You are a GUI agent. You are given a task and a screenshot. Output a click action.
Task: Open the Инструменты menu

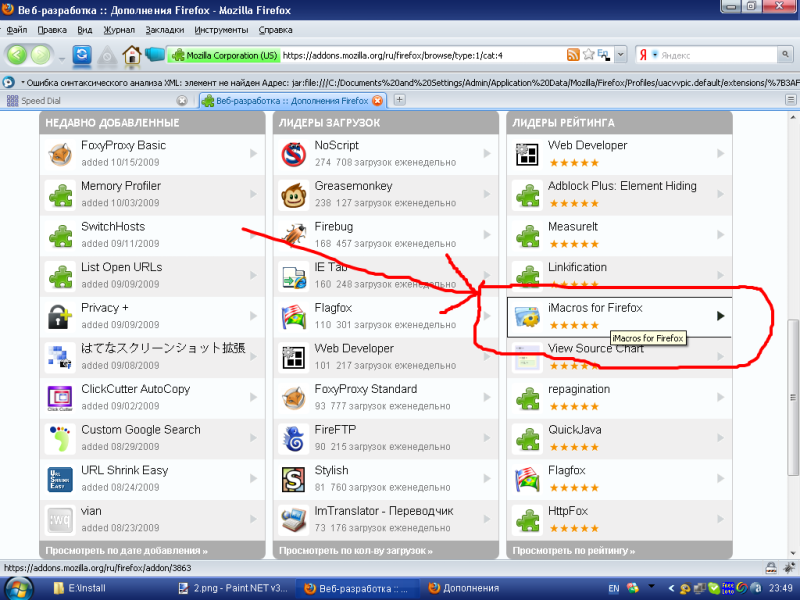tap(221, 30)
